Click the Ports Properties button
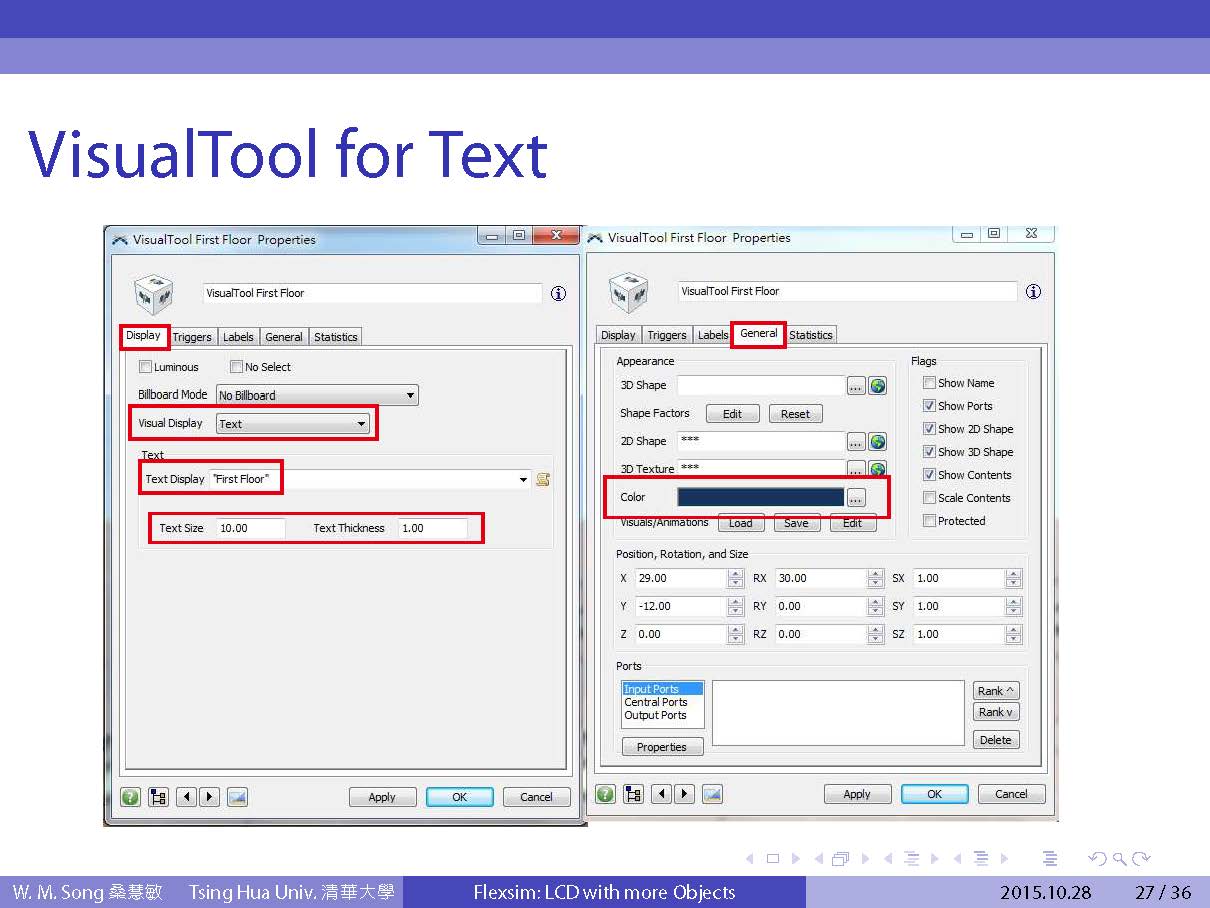The width and height of the screenshot is (1210, 908). pyautogui.click(x=662, y=747)
